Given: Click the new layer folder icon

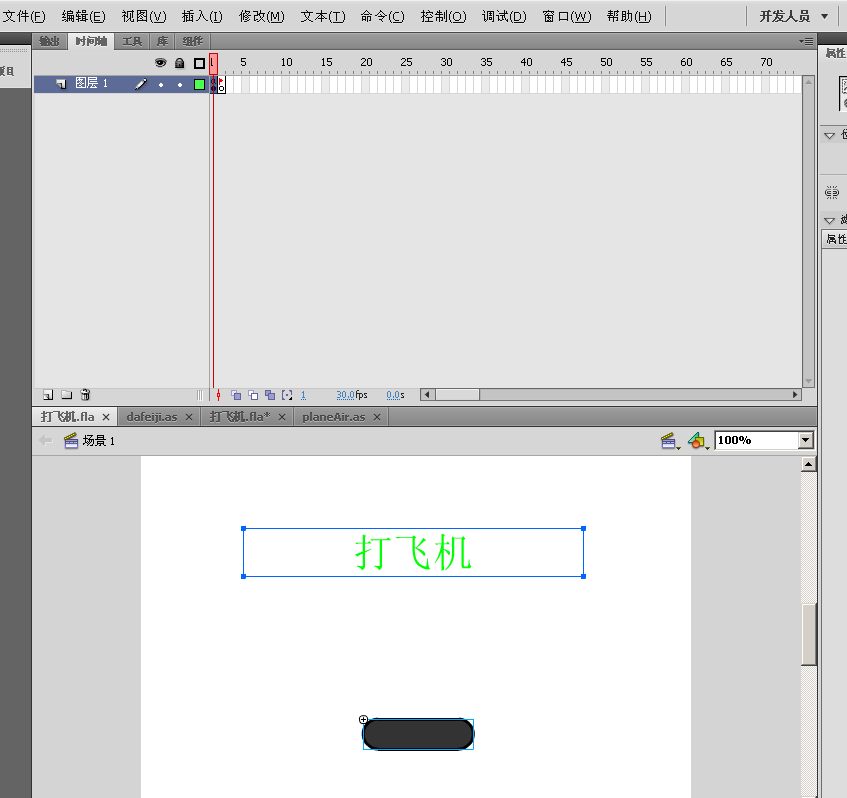Looking at the screenshot, I should click(66, 395).
